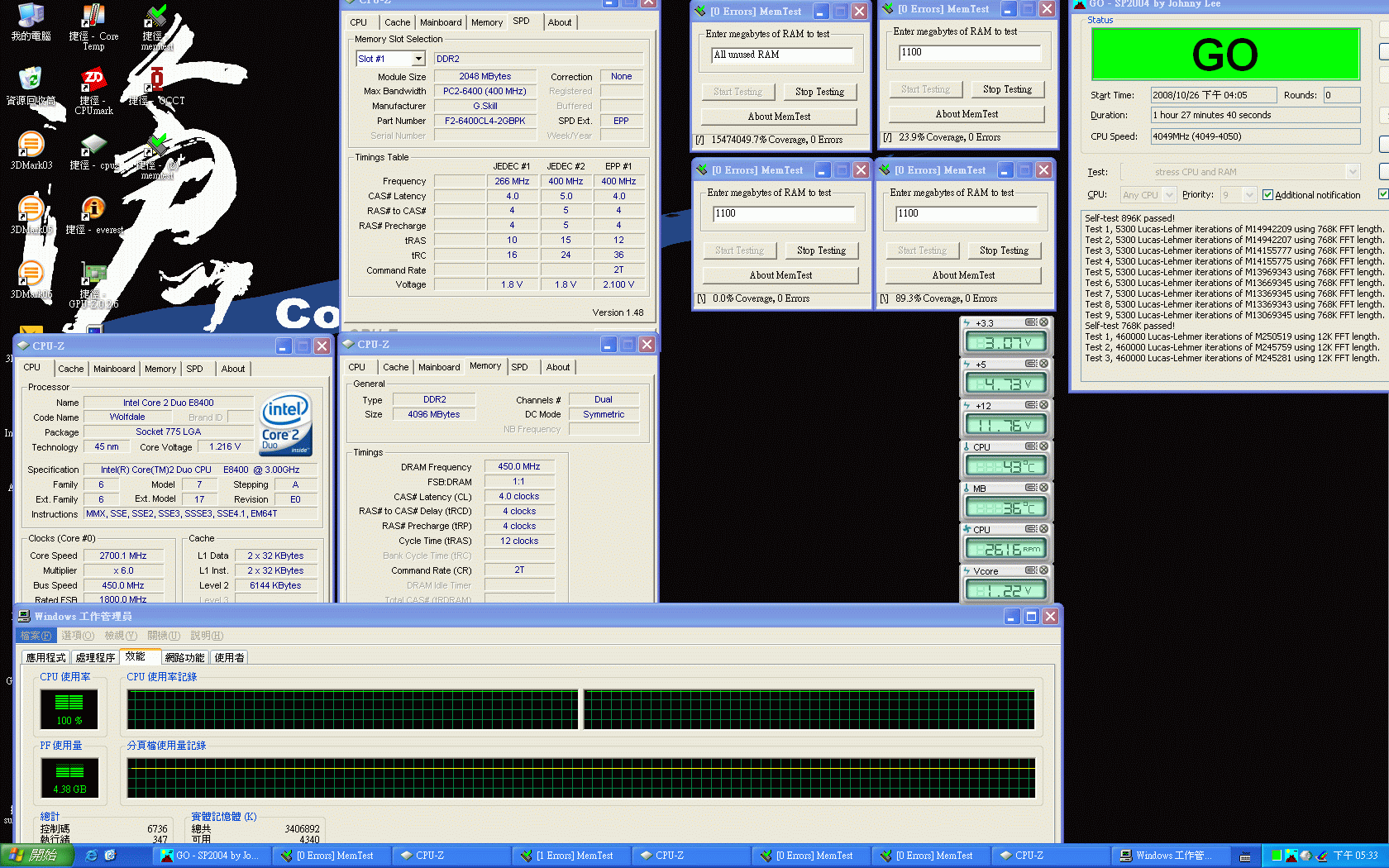Screen dimensions: 1389x868
Task: Click the green GO status indicator
Action: (1225, 55)
